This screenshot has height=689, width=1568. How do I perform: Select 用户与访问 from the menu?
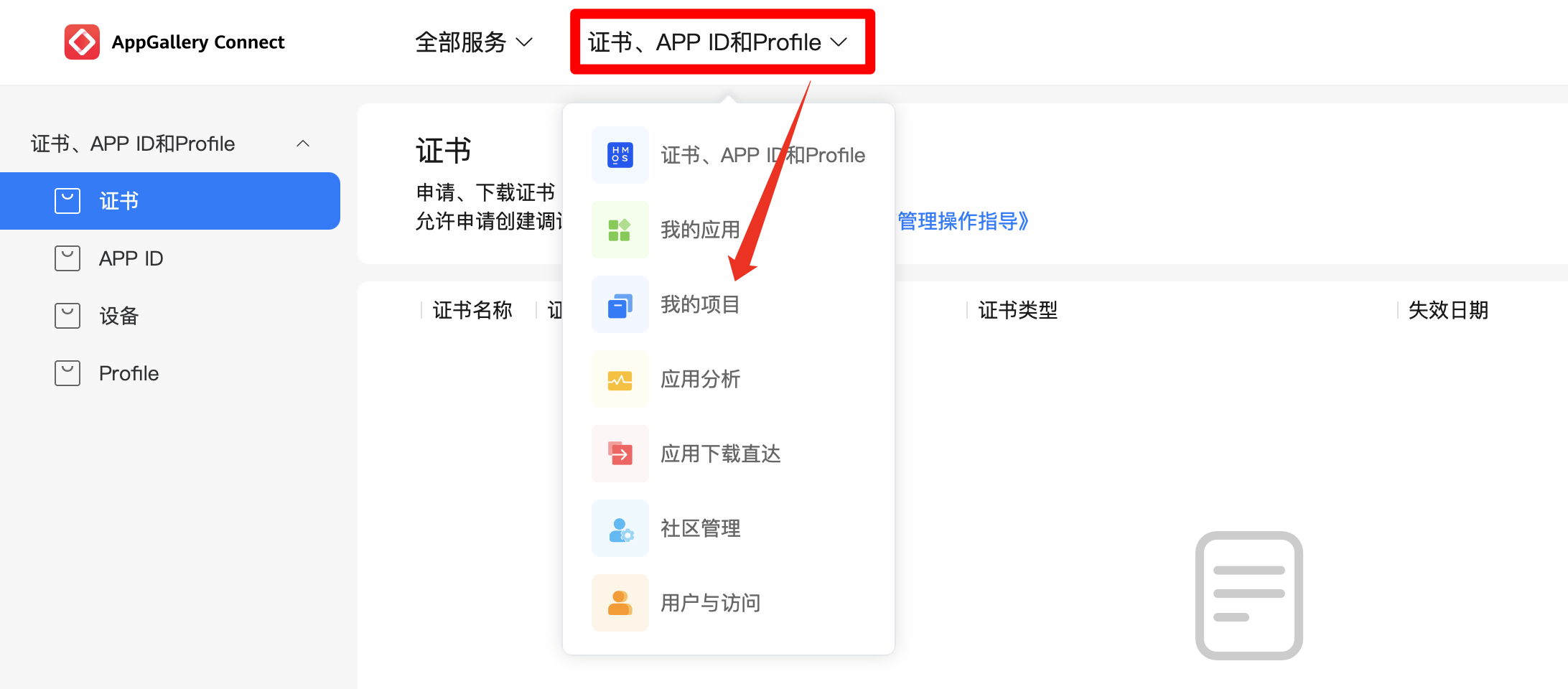(709, 603)
